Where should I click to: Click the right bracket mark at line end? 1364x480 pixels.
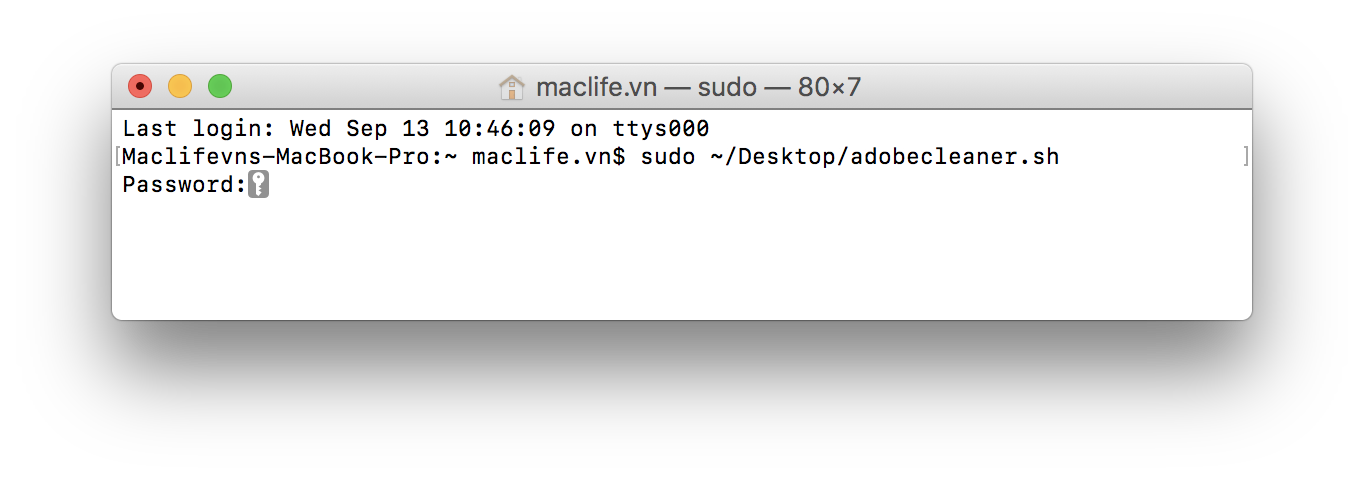1245,157
